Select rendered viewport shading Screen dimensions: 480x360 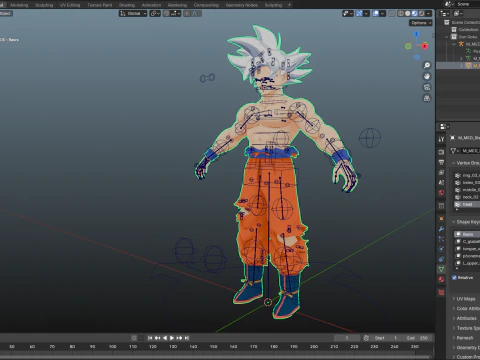point(421,13)
